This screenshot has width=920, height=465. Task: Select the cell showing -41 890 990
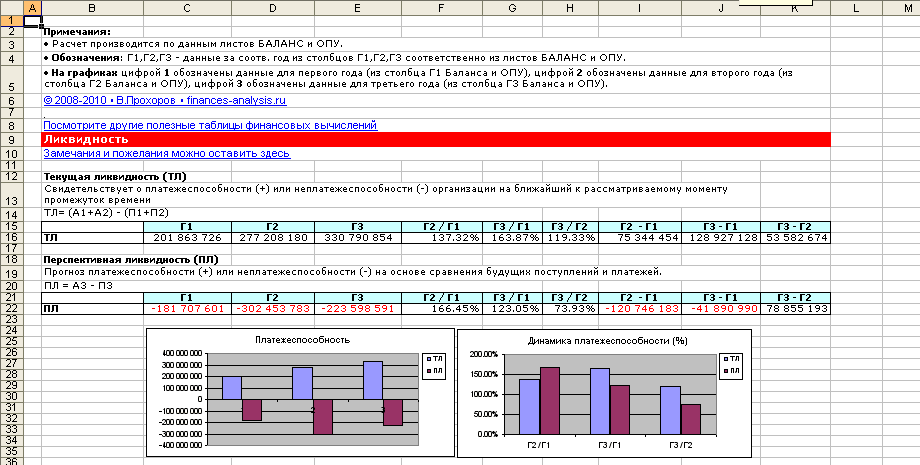click(721, 308)
